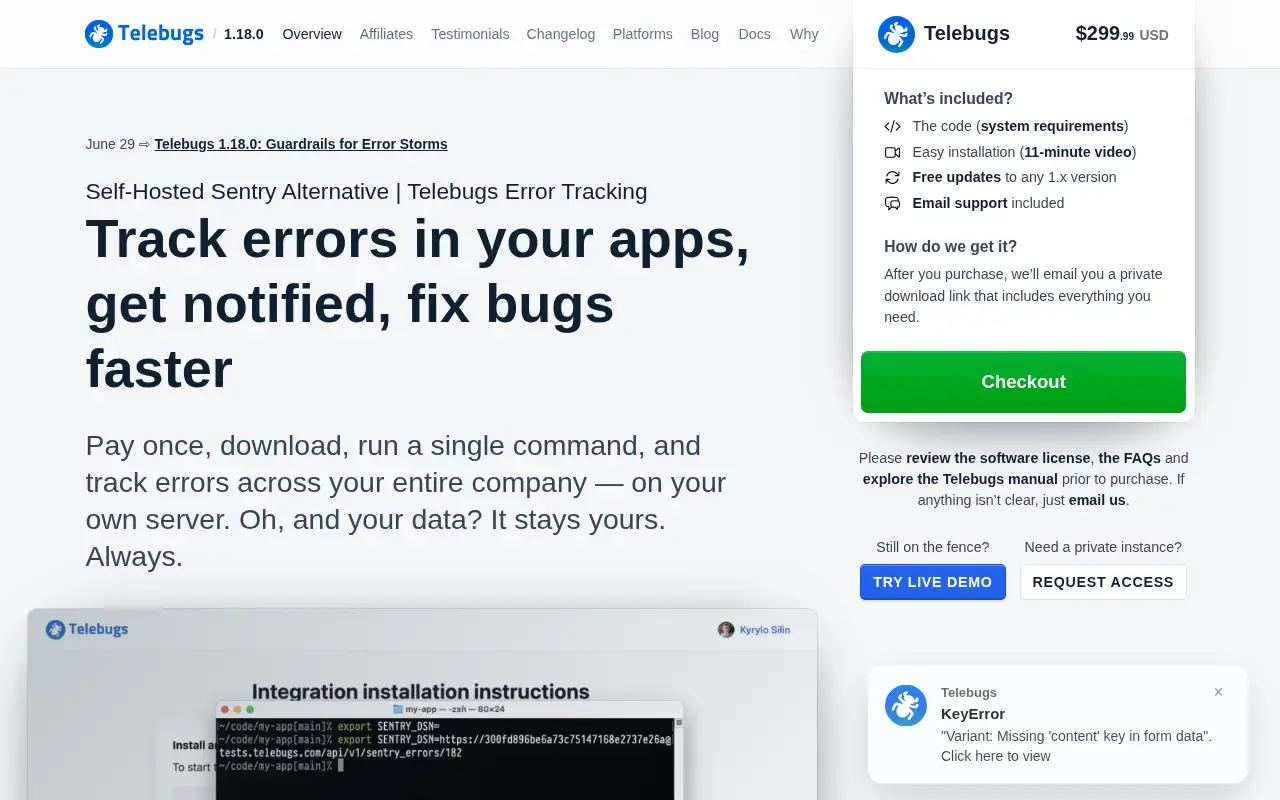Click the Request Access button
This screenshot has height=800, width=1280.
(x=1103, y=582)
